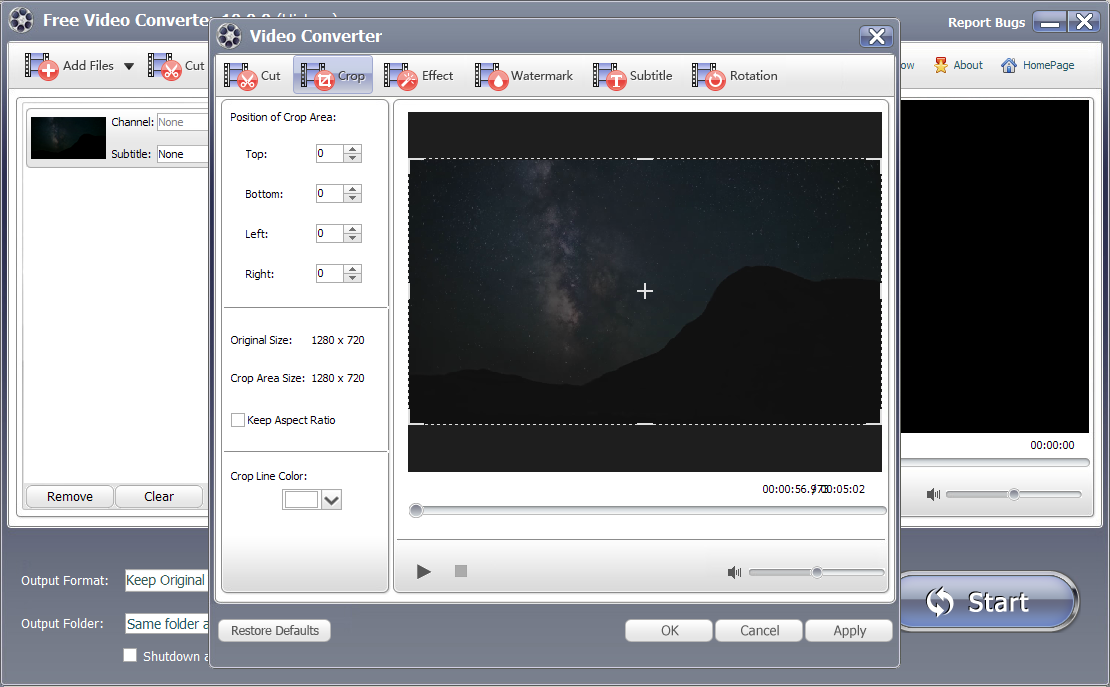Minimize the Free Video Converter main window
Screen dimensions: 1110x687
[x=1050, y=22]
